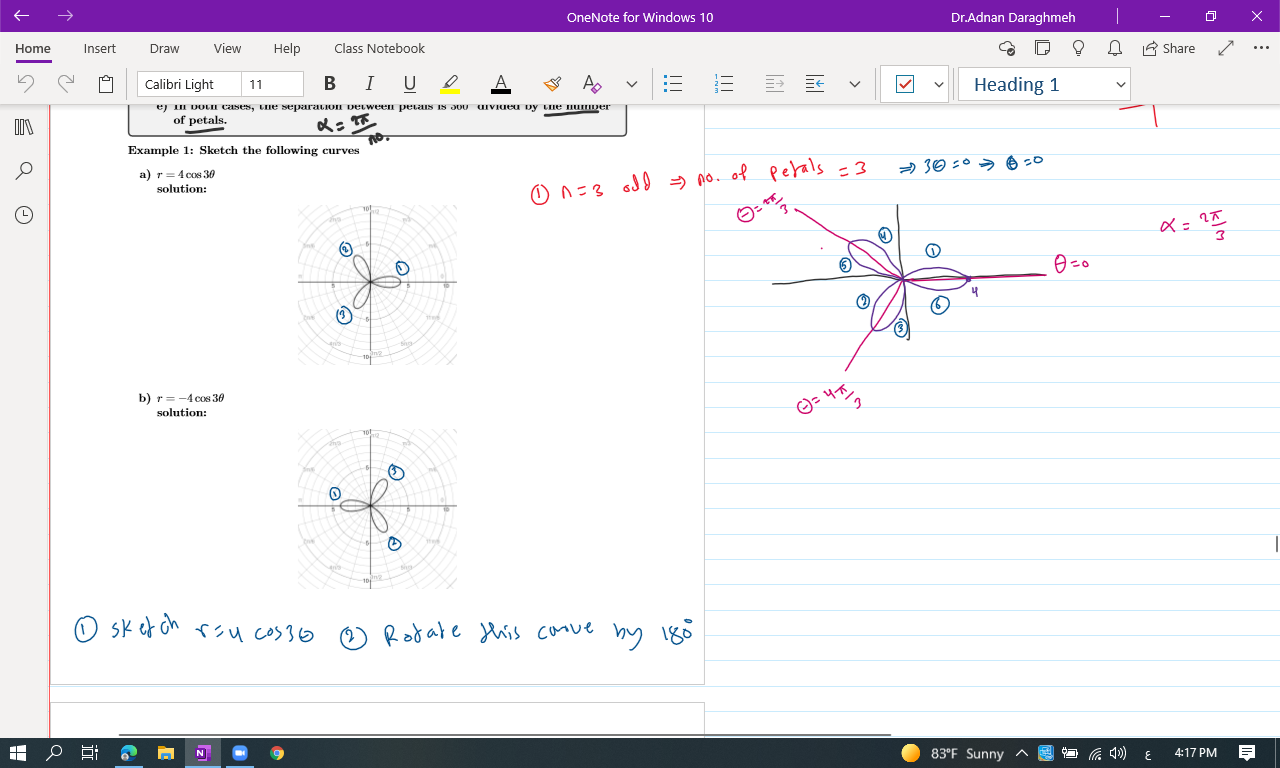
Task: Apply yellow highlight color
Action: point(450,84)
